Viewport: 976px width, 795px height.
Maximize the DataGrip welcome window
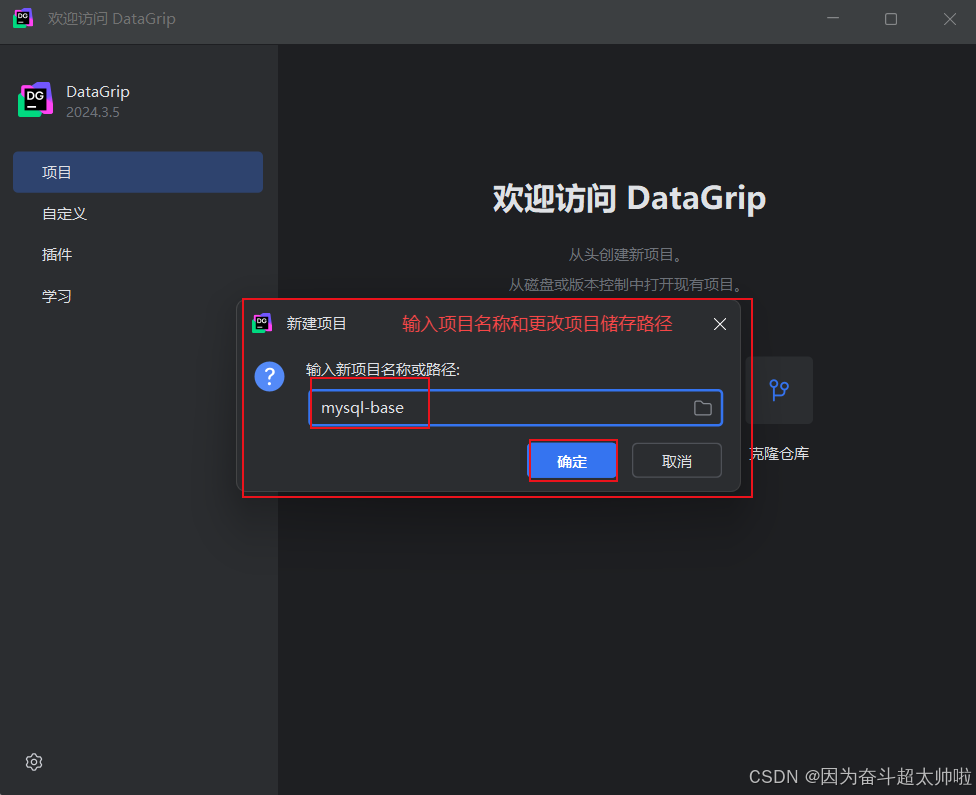pyautogui.click(x=891, y=19)
